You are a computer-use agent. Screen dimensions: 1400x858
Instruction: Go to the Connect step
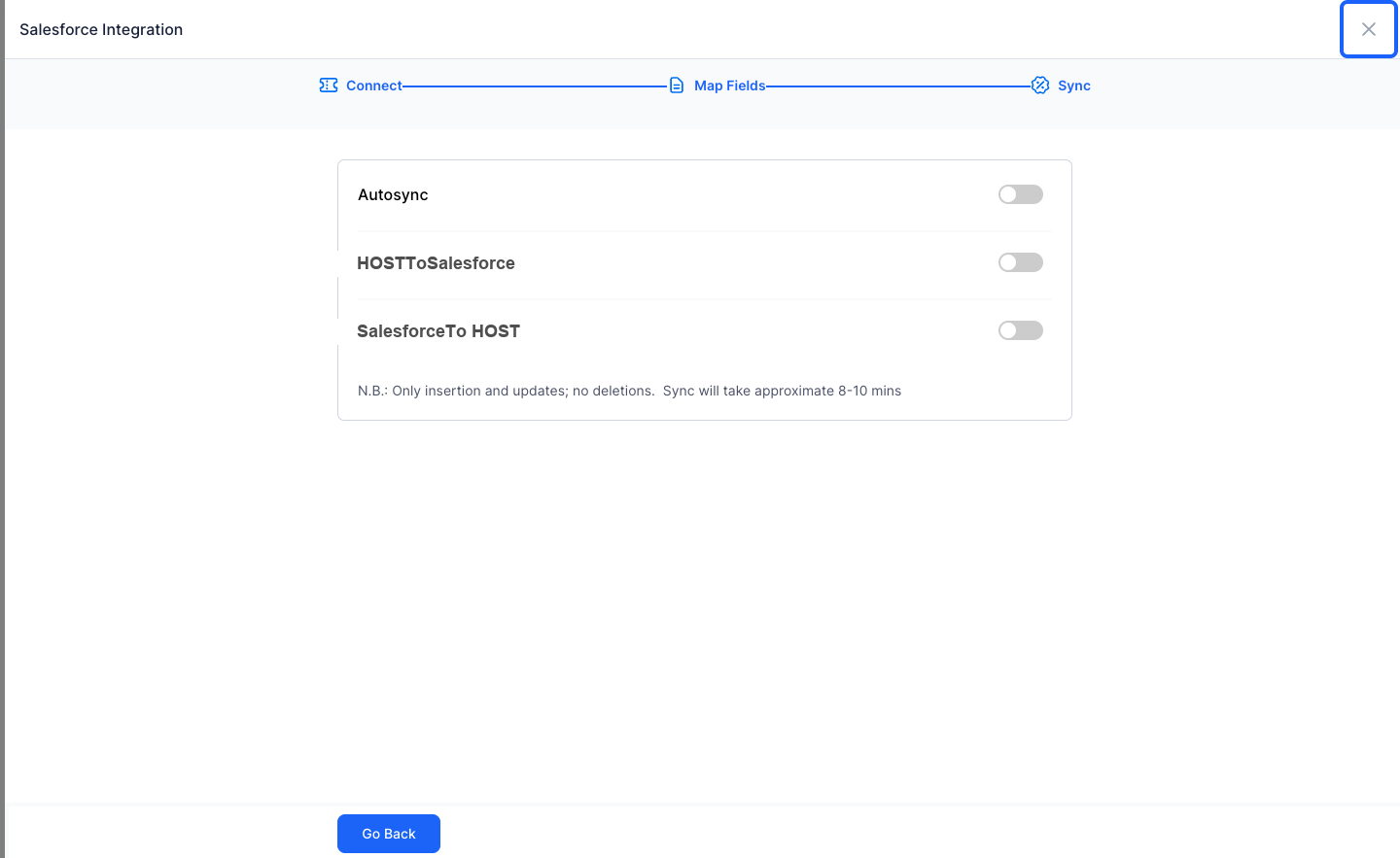point(374,86)
